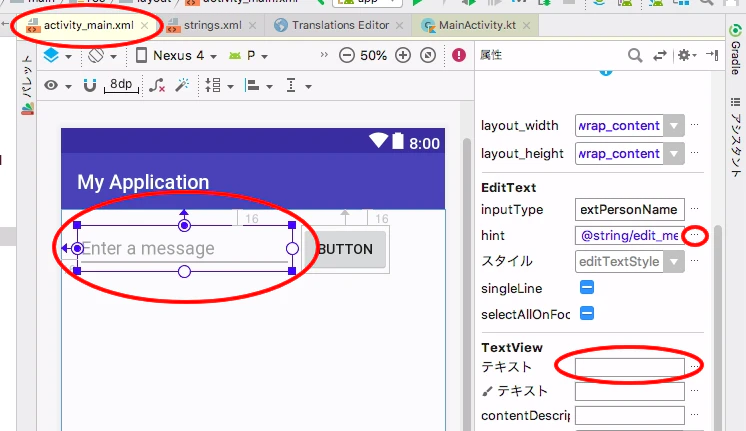746x431 pixels.
Task: Toggle the singleLine checkbox
Action: point(587,287)
